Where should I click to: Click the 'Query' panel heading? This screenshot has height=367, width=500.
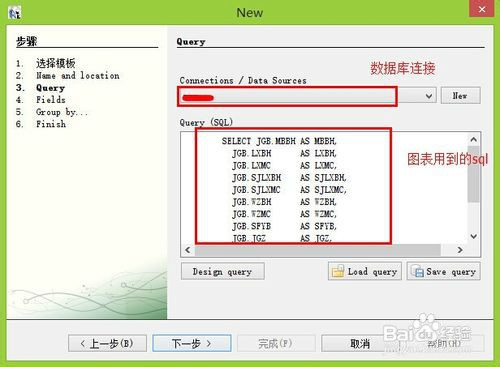click(191, 42)
